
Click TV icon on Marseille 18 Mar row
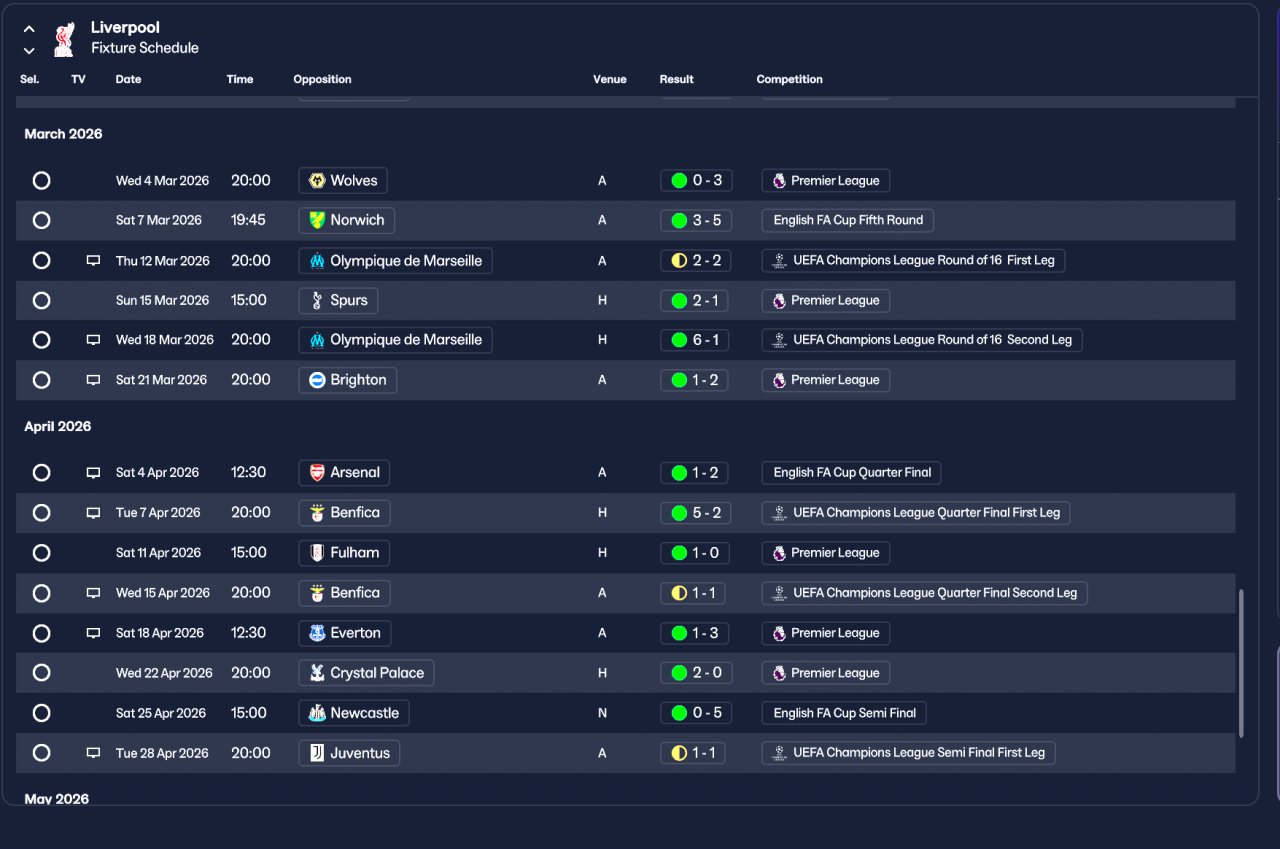point(93,340)
